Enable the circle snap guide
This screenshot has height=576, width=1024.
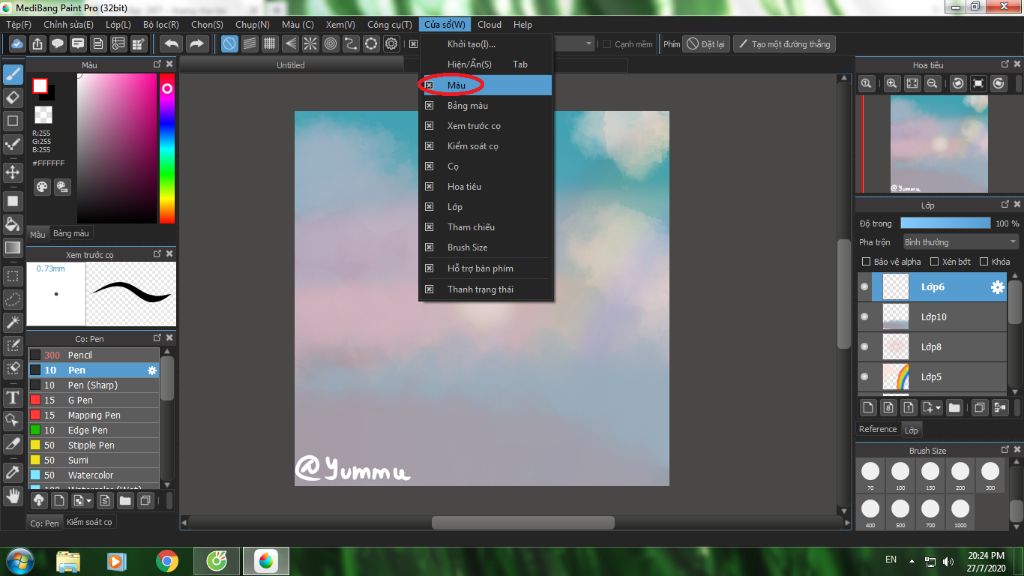point(330,44)
